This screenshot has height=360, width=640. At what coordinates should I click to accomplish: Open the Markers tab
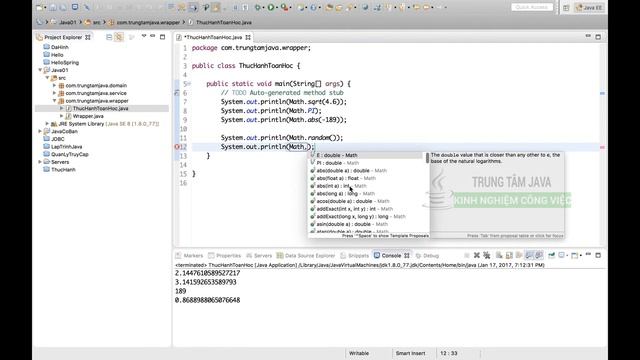click(x=189, y=256)
